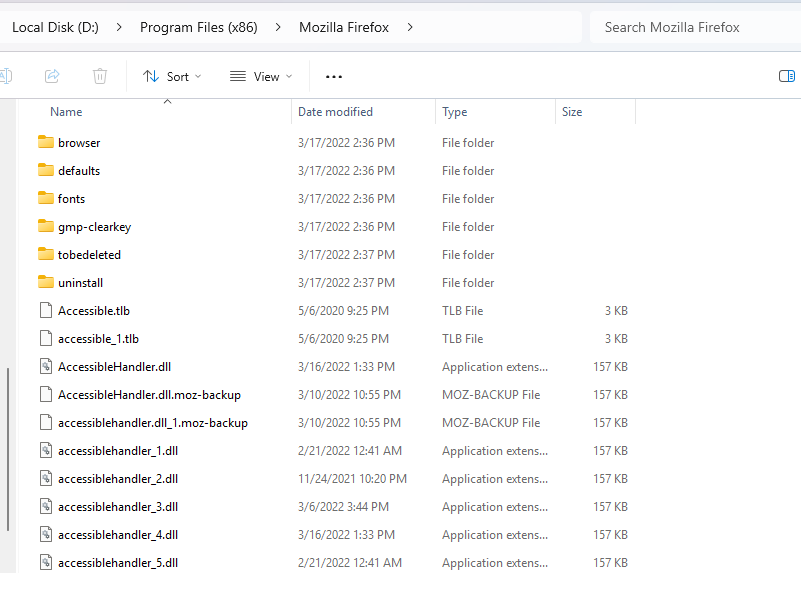Go to Local Disk (D:) in the breadcrumb
This screenshot has height=596, width=801.
tap(55, 27)
